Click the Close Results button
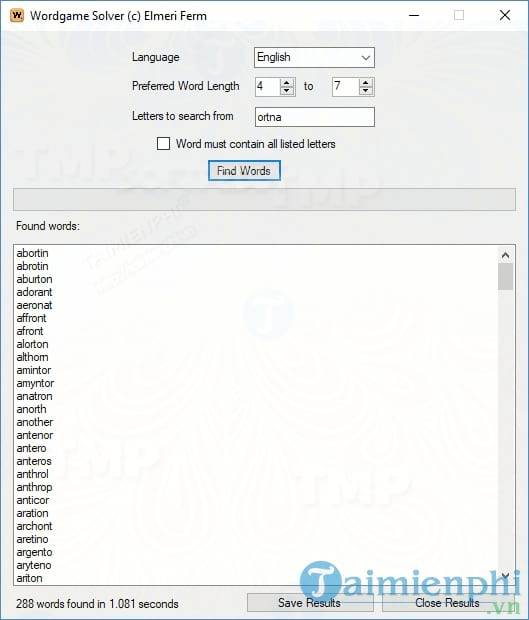Viewport: 529px width, 620px height. click(x=448, y=603)
